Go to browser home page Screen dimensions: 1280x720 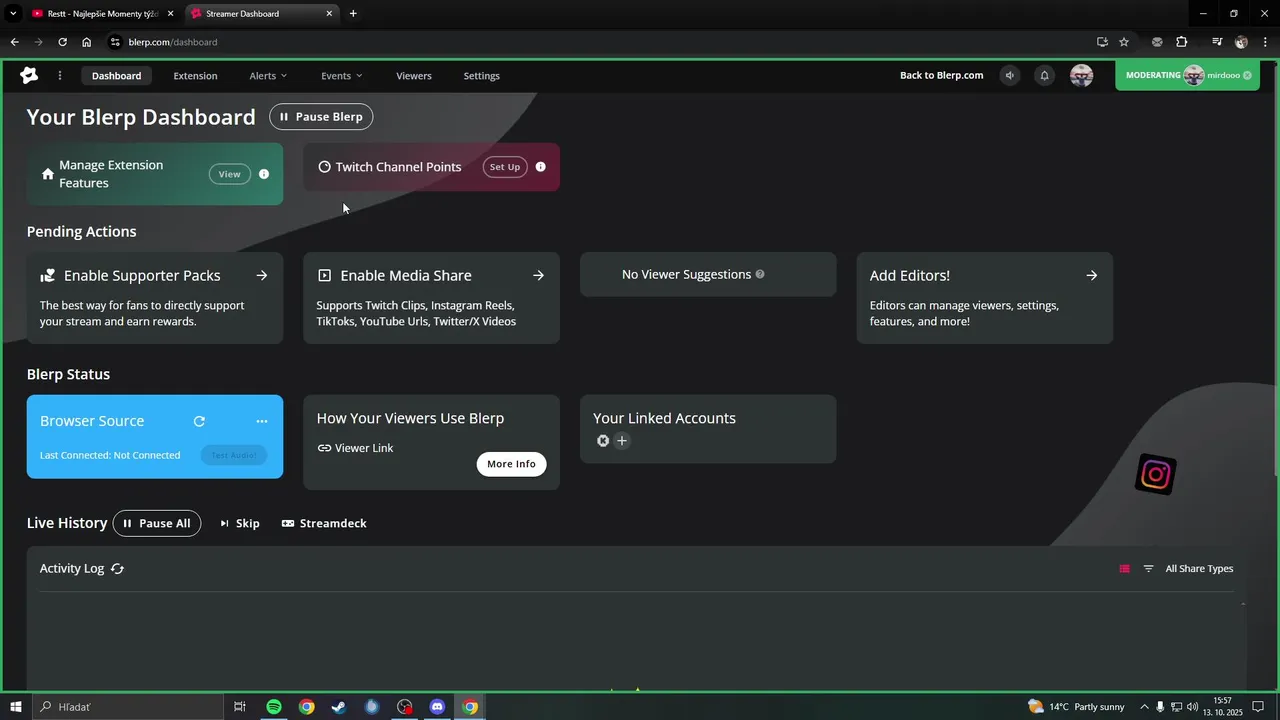coord(86,42)
